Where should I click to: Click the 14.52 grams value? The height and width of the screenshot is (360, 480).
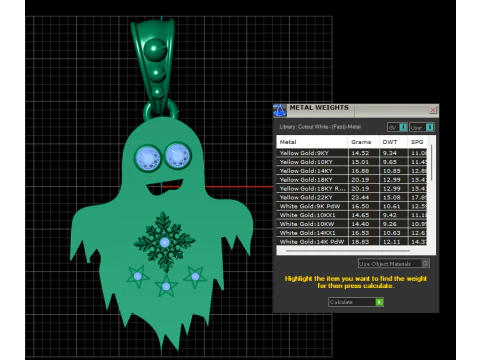coord(360,153)
